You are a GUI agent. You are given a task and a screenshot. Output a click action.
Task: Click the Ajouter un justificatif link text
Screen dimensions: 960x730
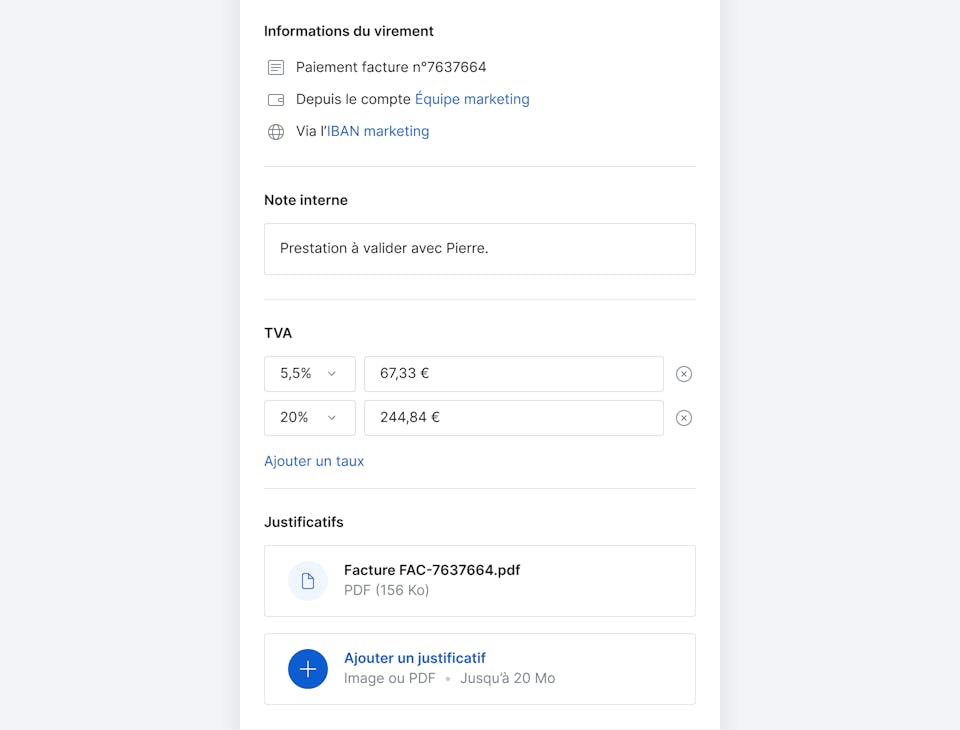(414, 658)
